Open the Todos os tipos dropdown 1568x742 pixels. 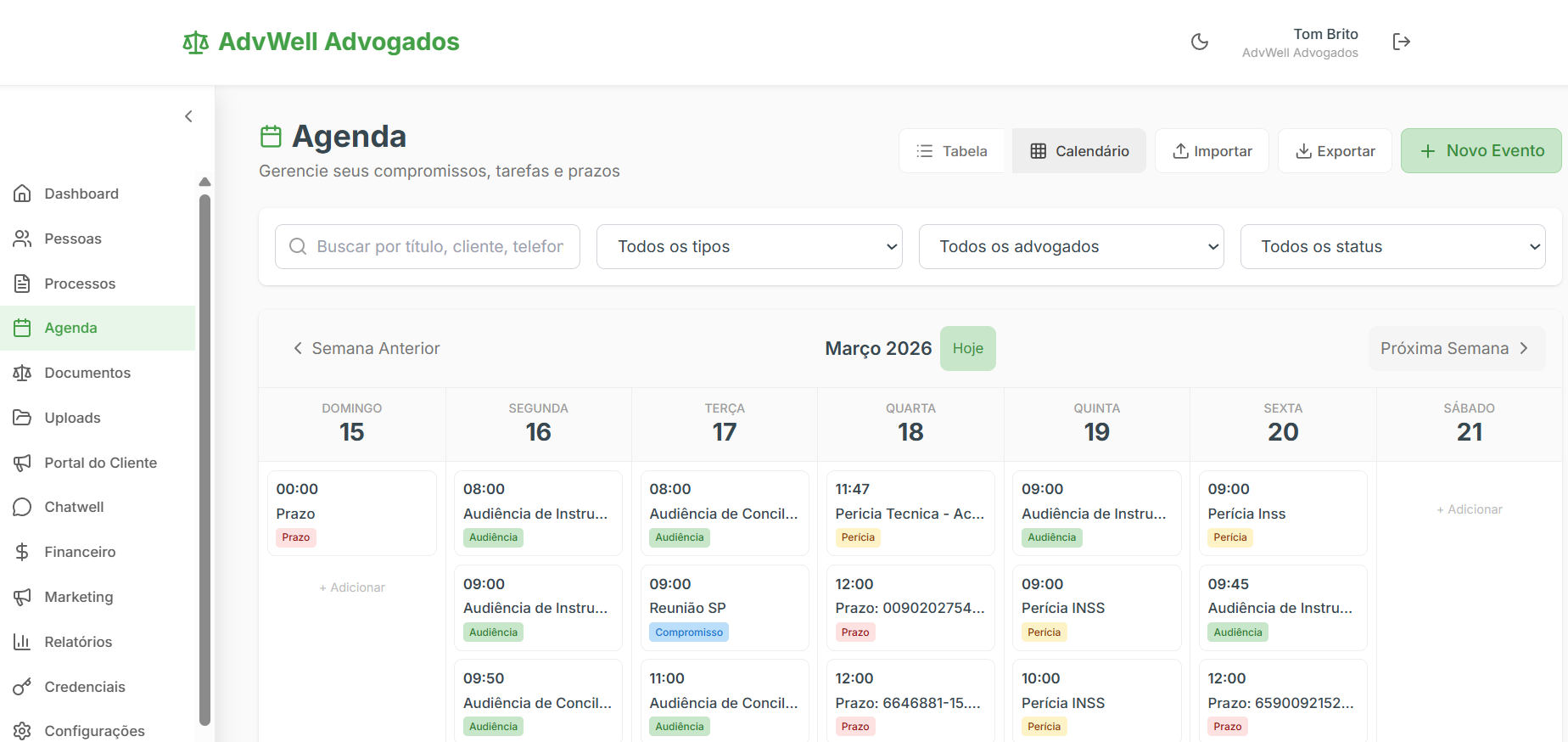[749, 246]
